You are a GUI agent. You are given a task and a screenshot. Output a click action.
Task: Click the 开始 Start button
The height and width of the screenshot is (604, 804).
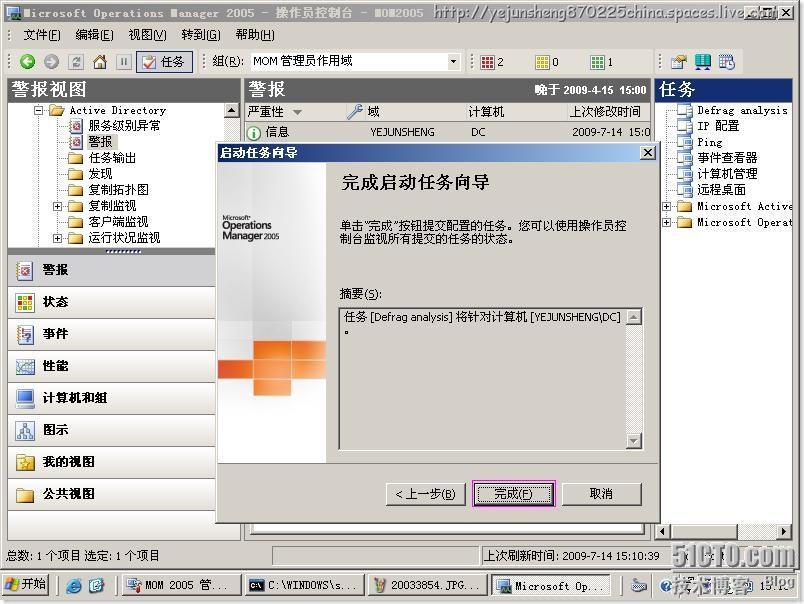click(x=26, y=585)
